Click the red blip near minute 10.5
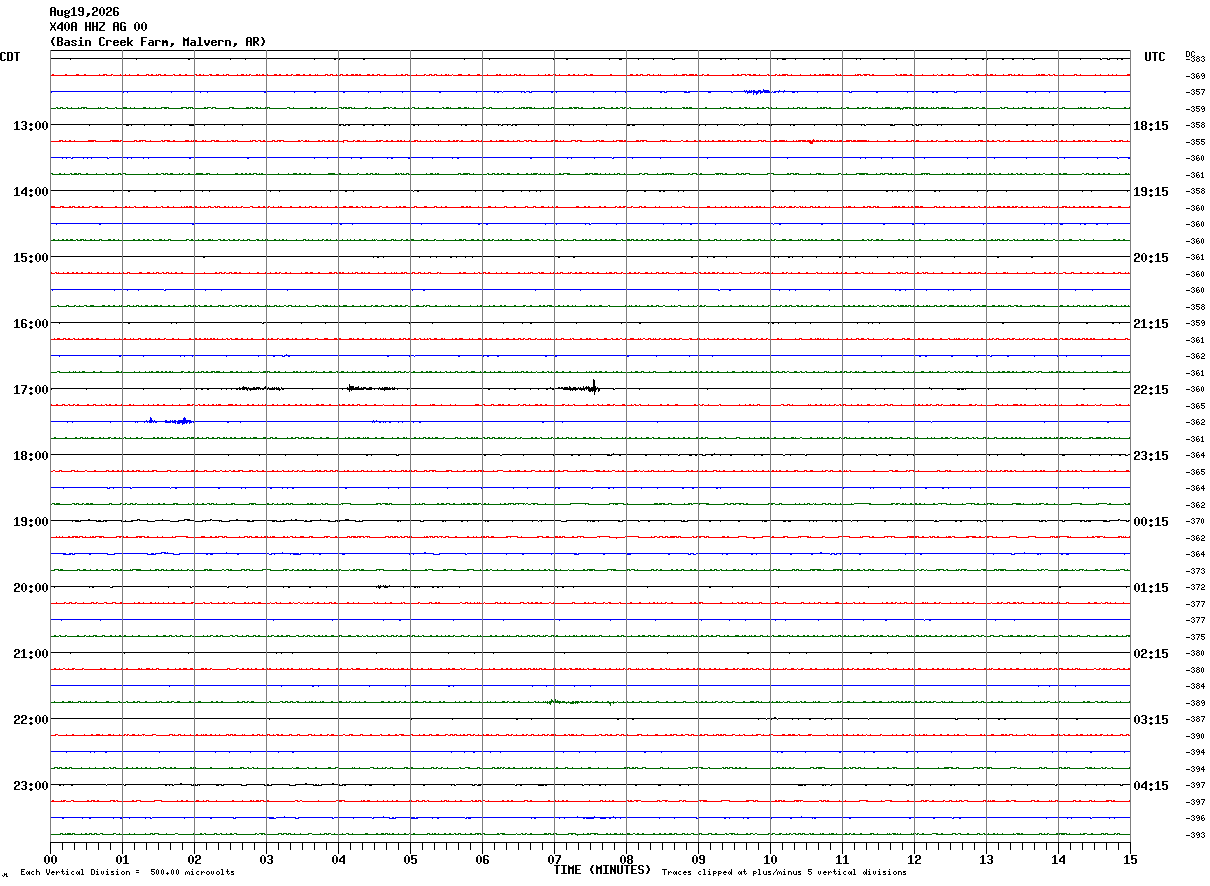The image size is (1210, 886). [x=810, y=141]
